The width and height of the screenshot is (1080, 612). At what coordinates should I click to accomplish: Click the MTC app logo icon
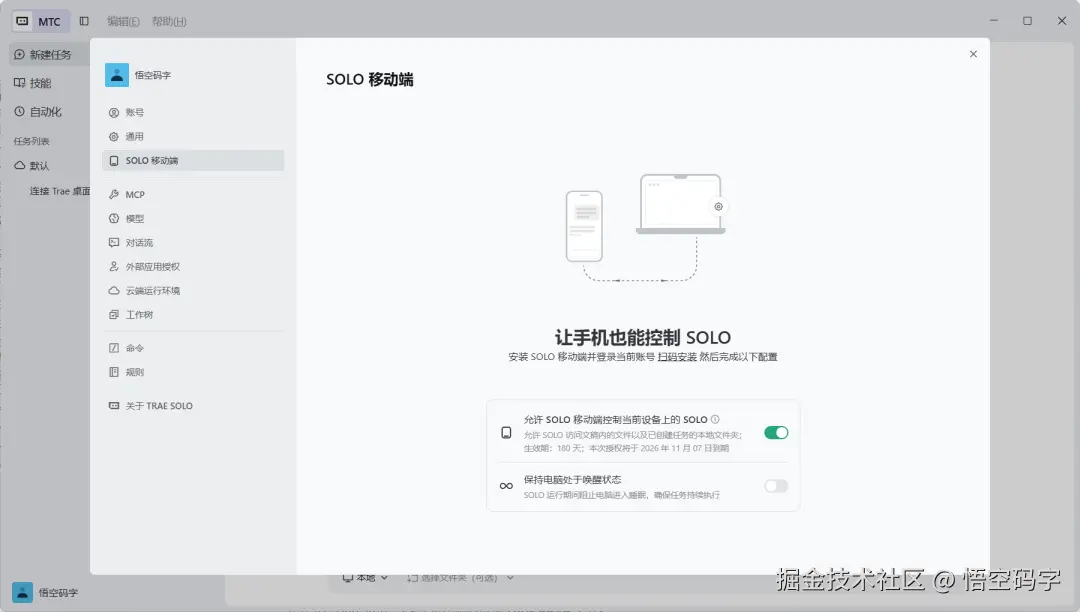click(x=22, y=21)
